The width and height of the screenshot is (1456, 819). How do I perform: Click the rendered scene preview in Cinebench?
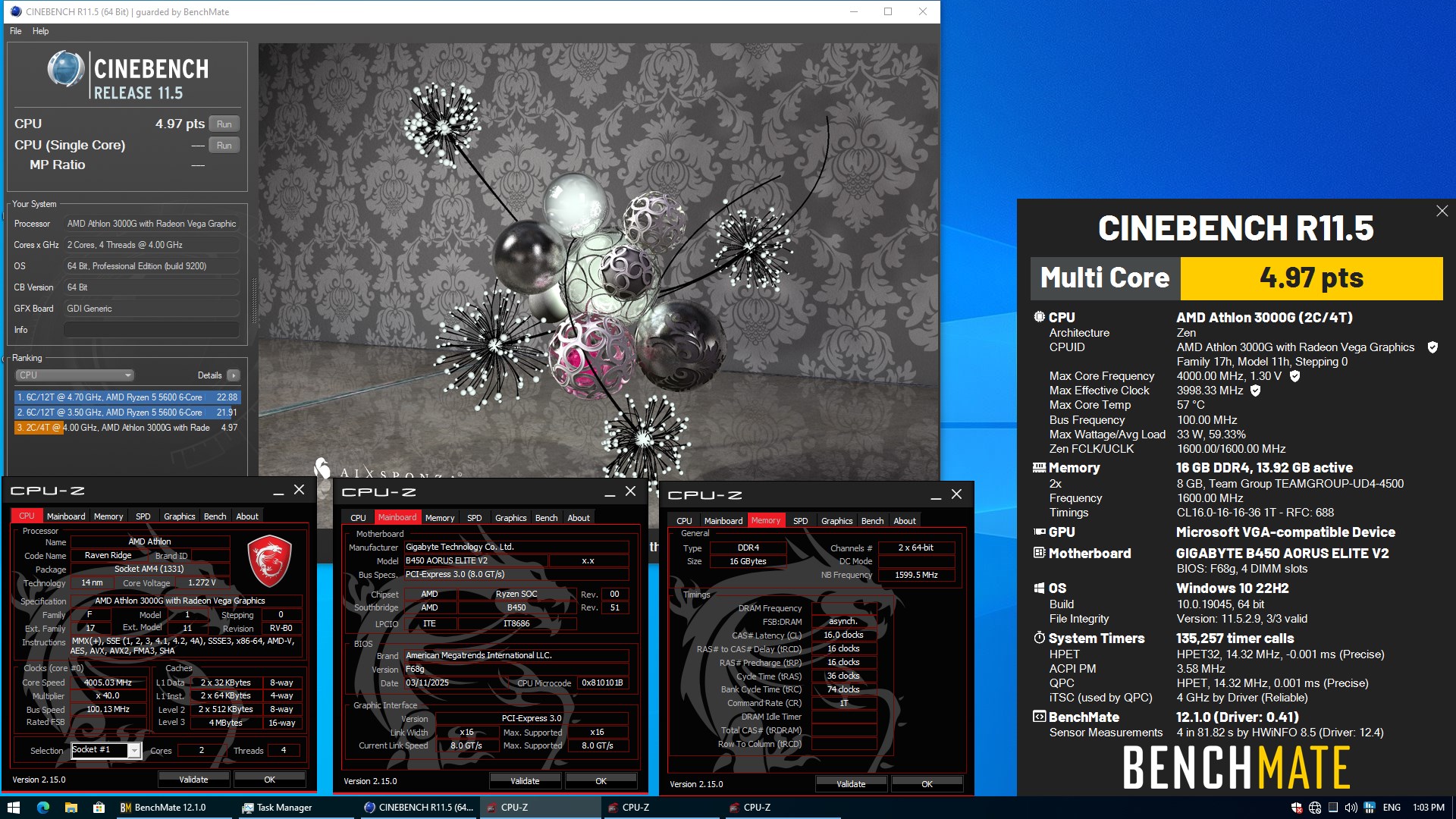598,260
